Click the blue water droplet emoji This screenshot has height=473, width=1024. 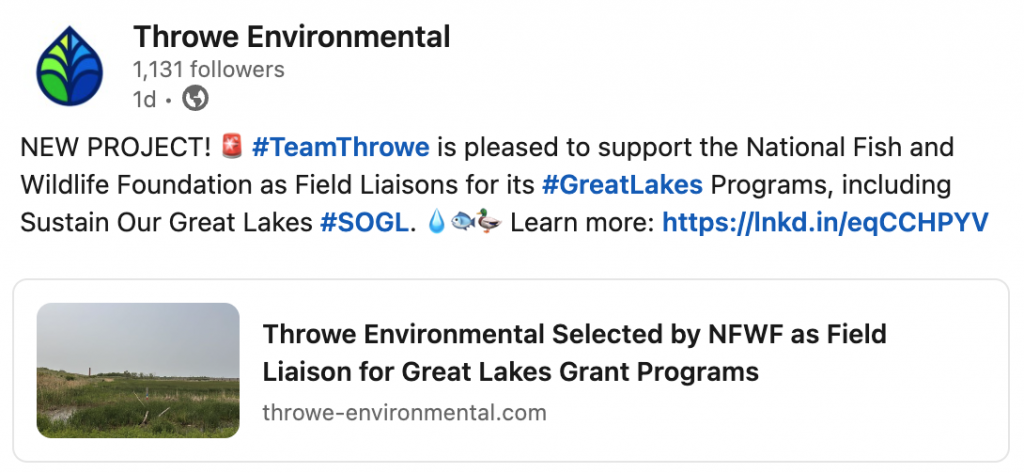tap(436, 222)
